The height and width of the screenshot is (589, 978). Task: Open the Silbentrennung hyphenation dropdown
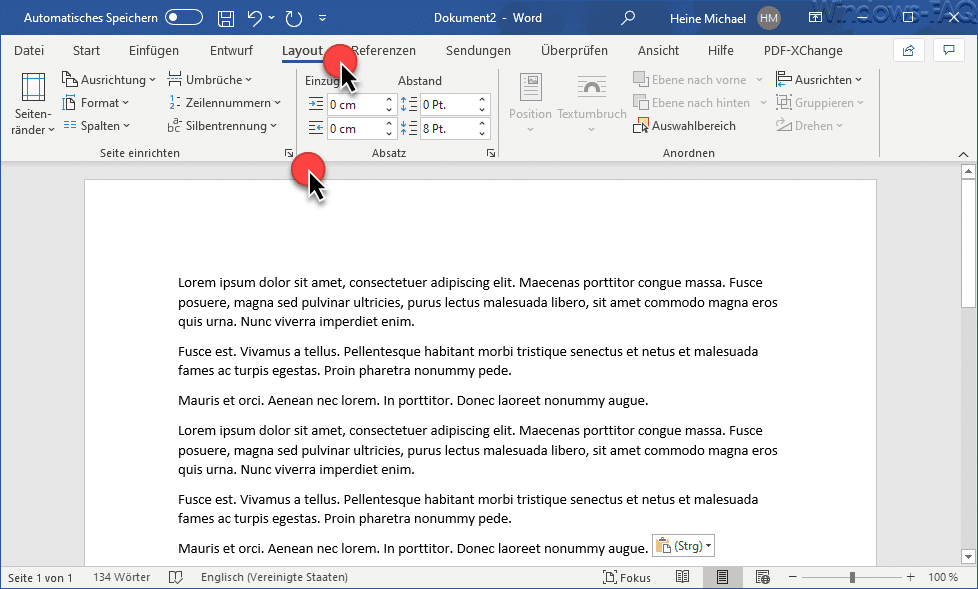(221, 126)
